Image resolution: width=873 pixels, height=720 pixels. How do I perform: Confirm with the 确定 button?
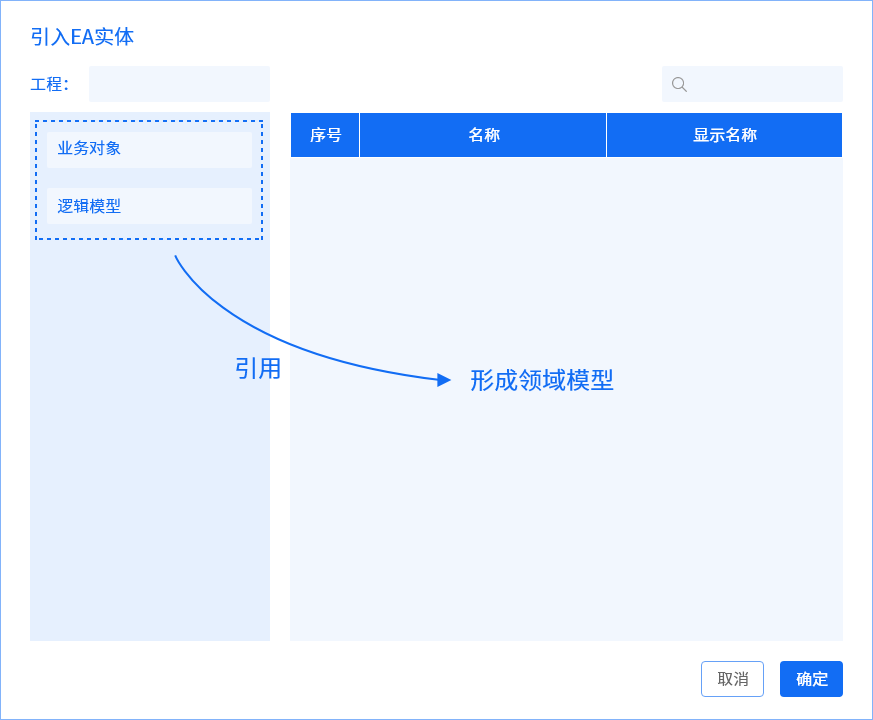(811, 679)
